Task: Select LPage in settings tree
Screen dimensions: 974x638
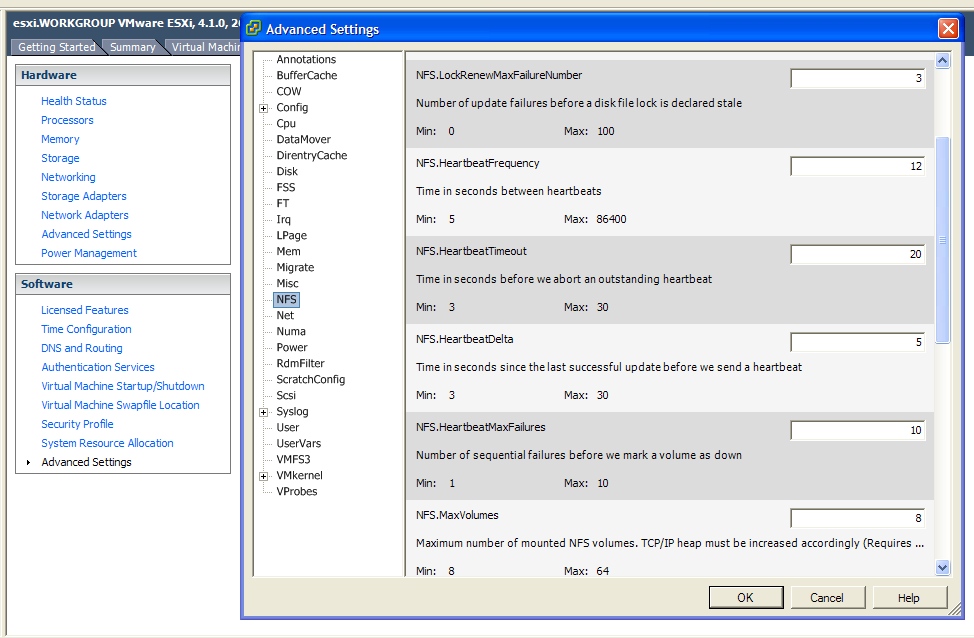Action: click(x=291, y=235)
